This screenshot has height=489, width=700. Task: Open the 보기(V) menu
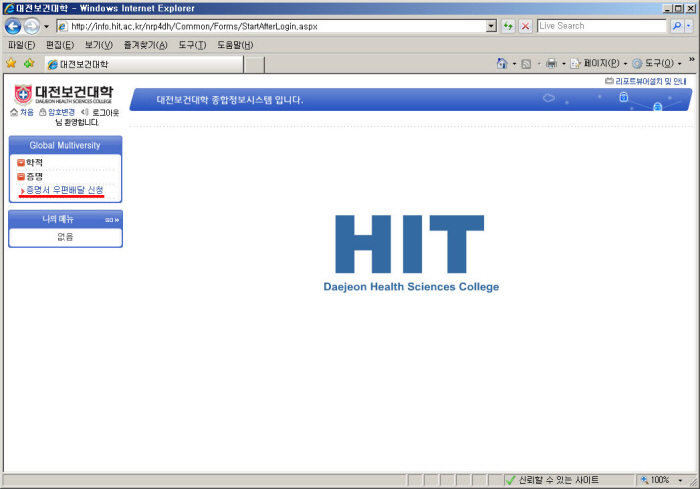pos(99,45)
